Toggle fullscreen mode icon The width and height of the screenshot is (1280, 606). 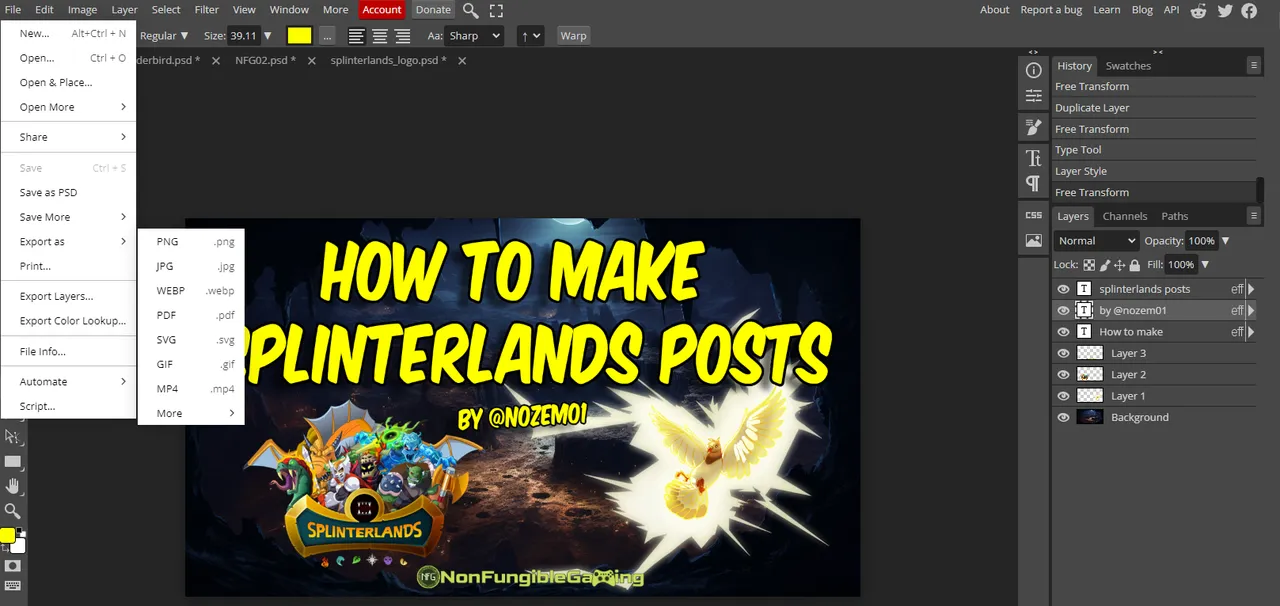496,10
